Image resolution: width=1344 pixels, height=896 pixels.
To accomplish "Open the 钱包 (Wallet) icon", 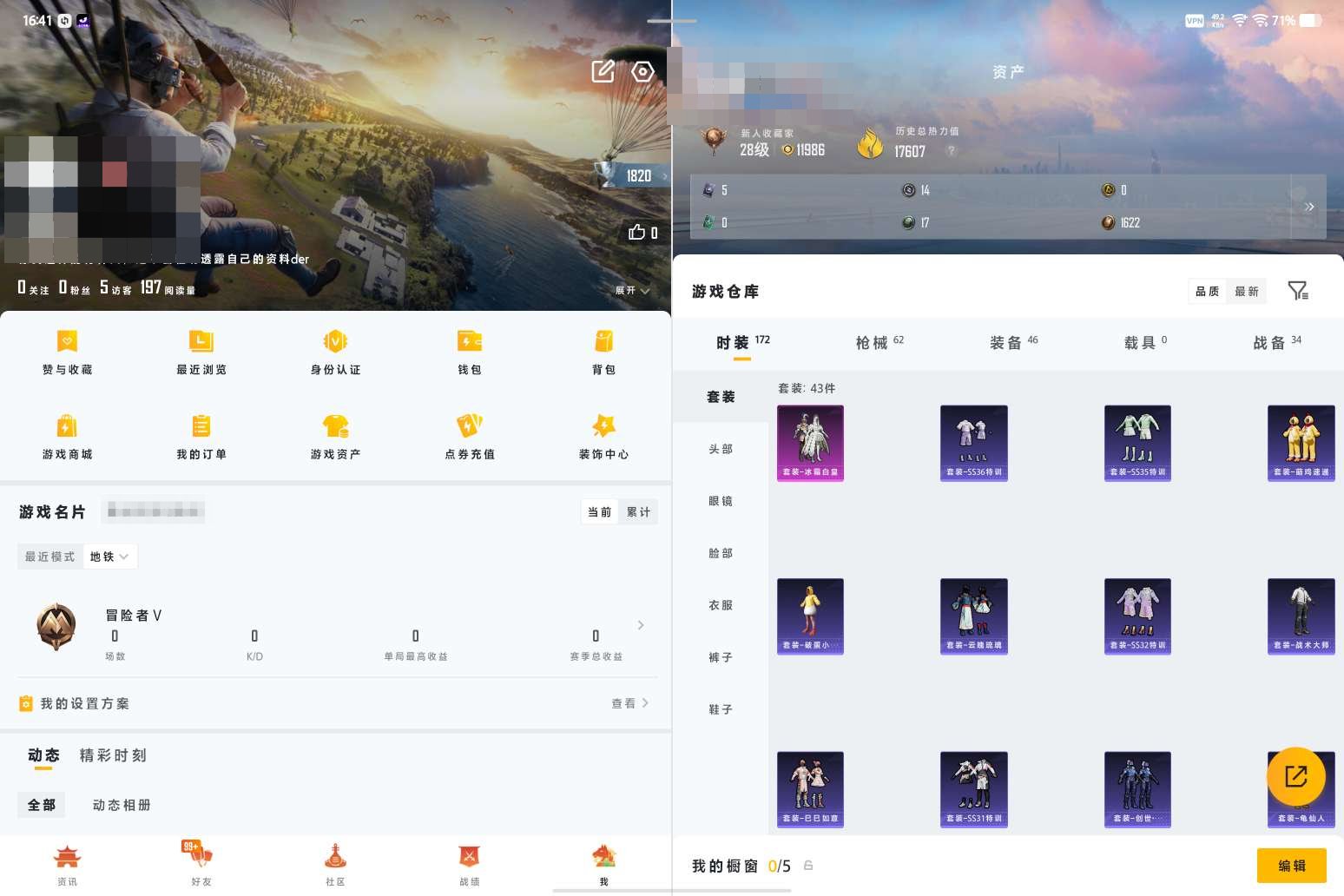I will click(x=469, y=352).
